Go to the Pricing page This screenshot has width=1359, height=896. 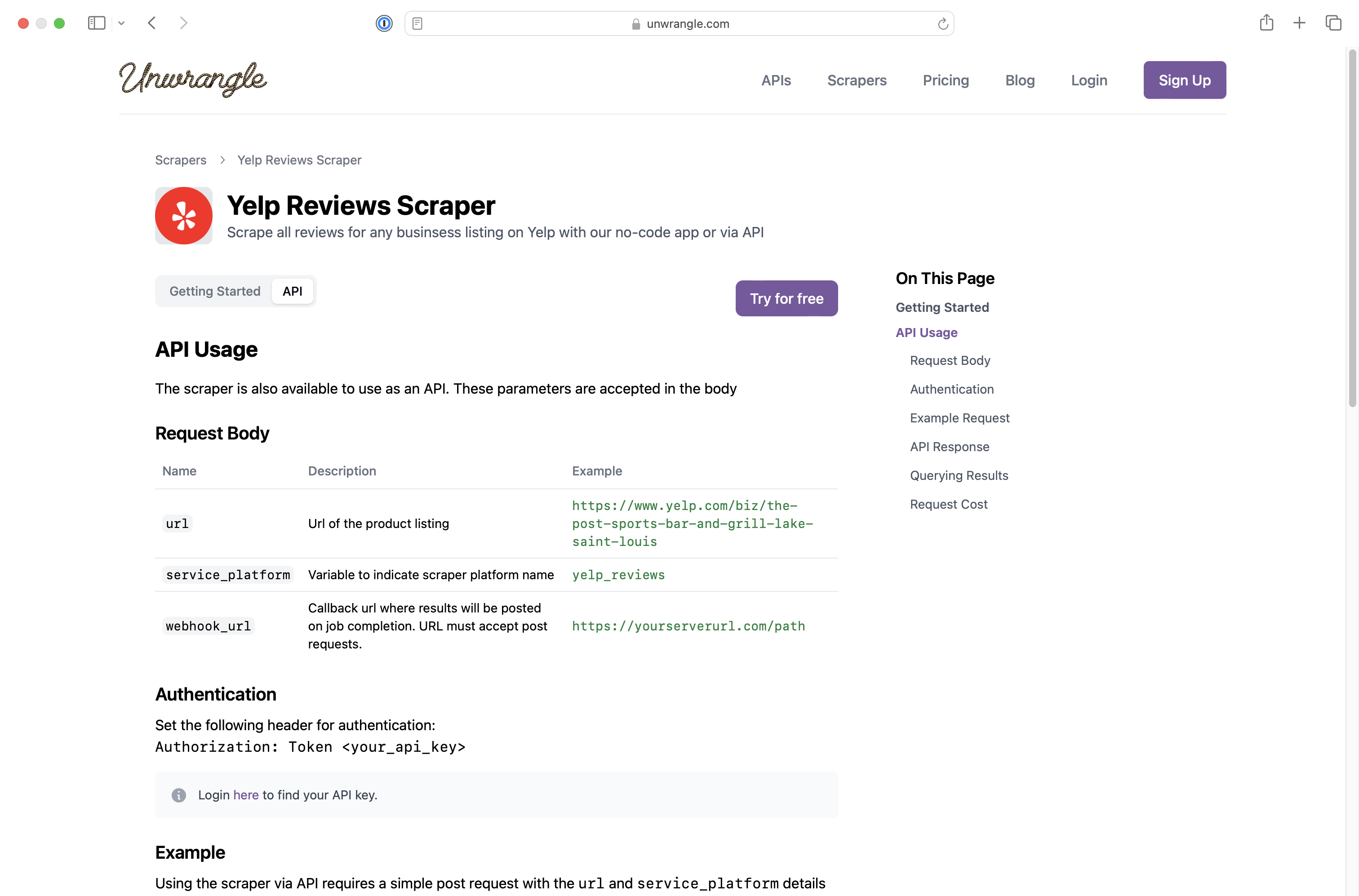946,80
